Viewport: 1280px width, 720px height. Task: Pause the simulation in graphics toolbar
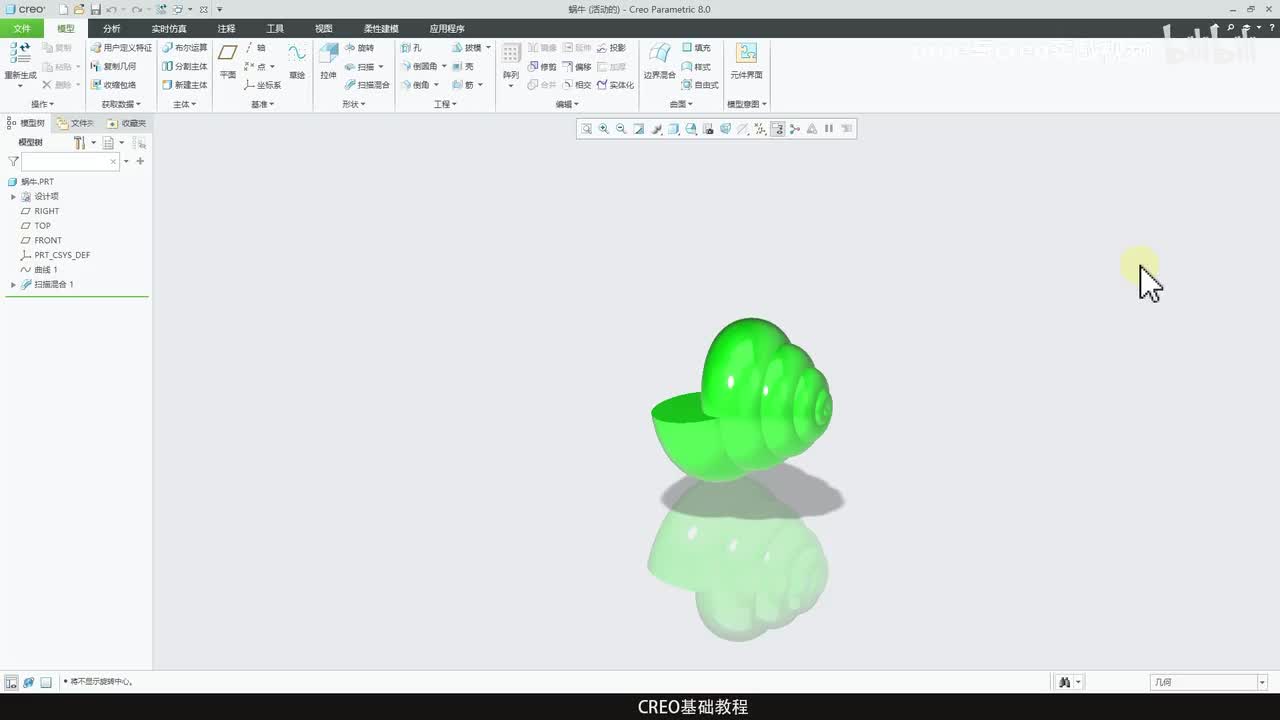[x=829, y=129]
